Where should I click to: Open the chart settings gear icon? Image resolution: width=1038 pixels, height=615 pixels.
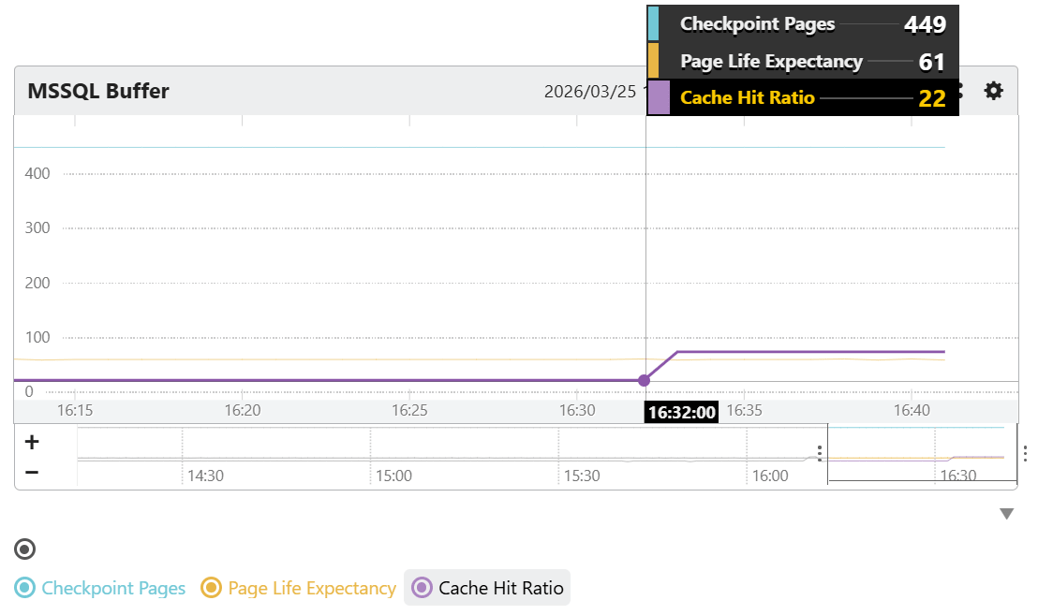click(x=992, y=91)
